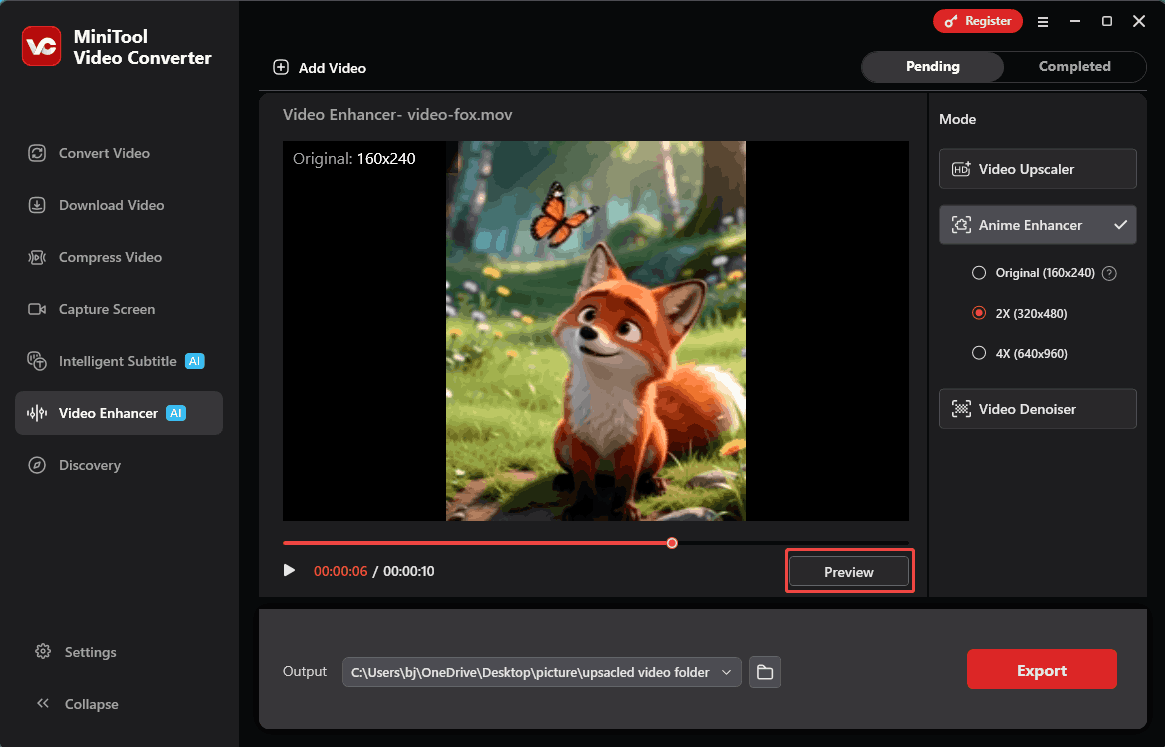This screenshot has width=1165, height=747.
Task: Click the playback progress slider handle
Action: [x=672, y=543]
